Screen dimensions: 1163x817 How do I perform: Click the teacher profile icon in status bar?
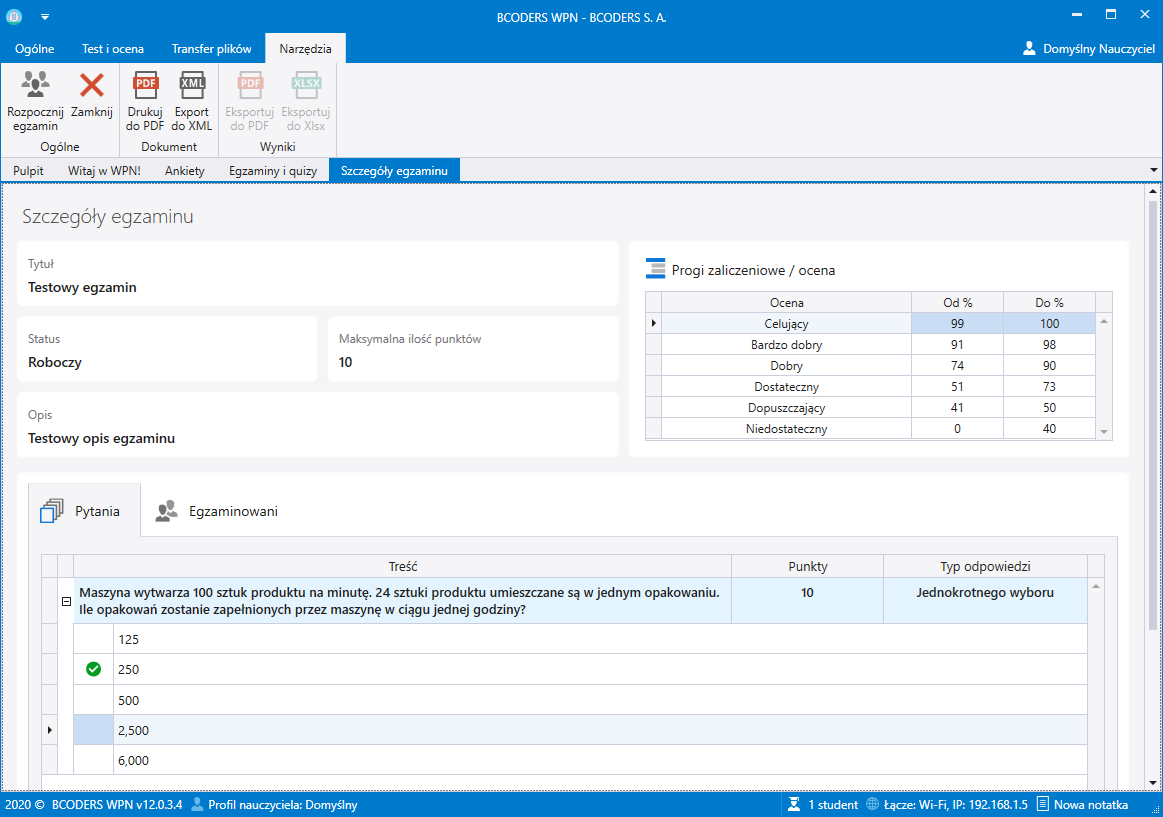197,804
